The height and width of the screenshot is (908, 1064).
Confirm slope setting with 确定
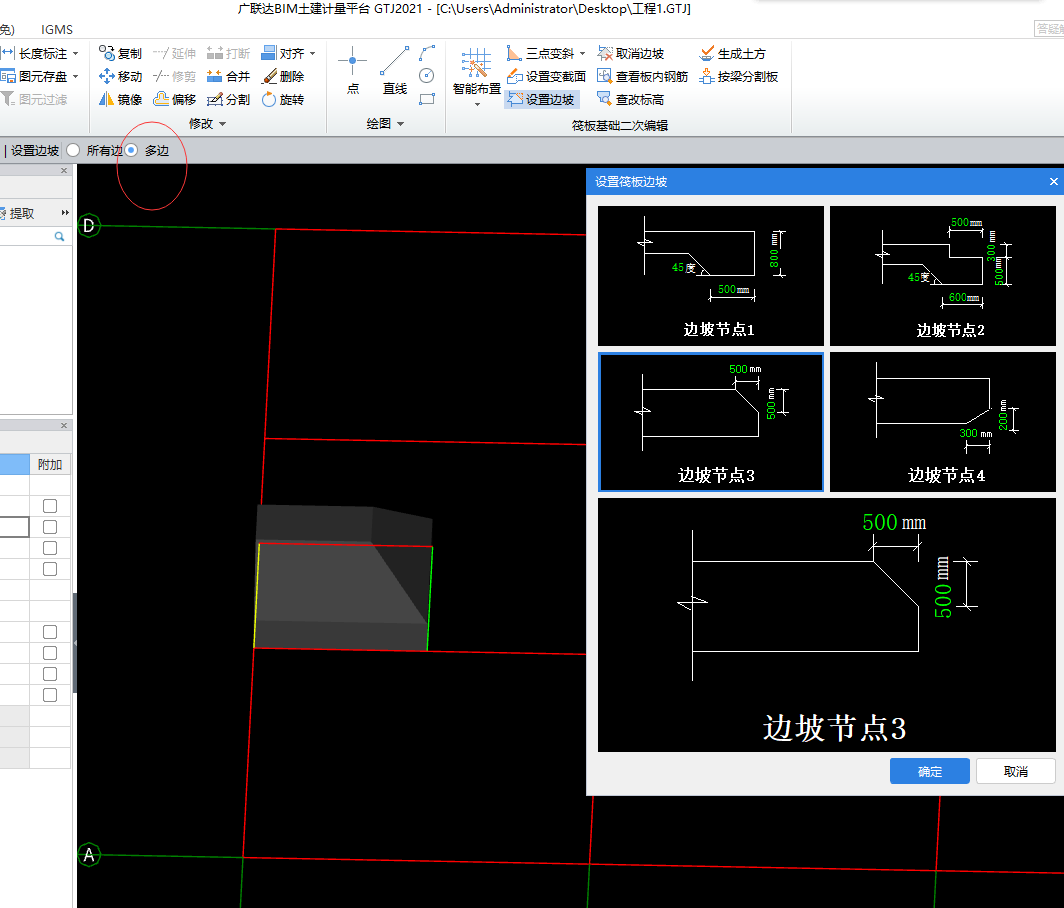929,772
